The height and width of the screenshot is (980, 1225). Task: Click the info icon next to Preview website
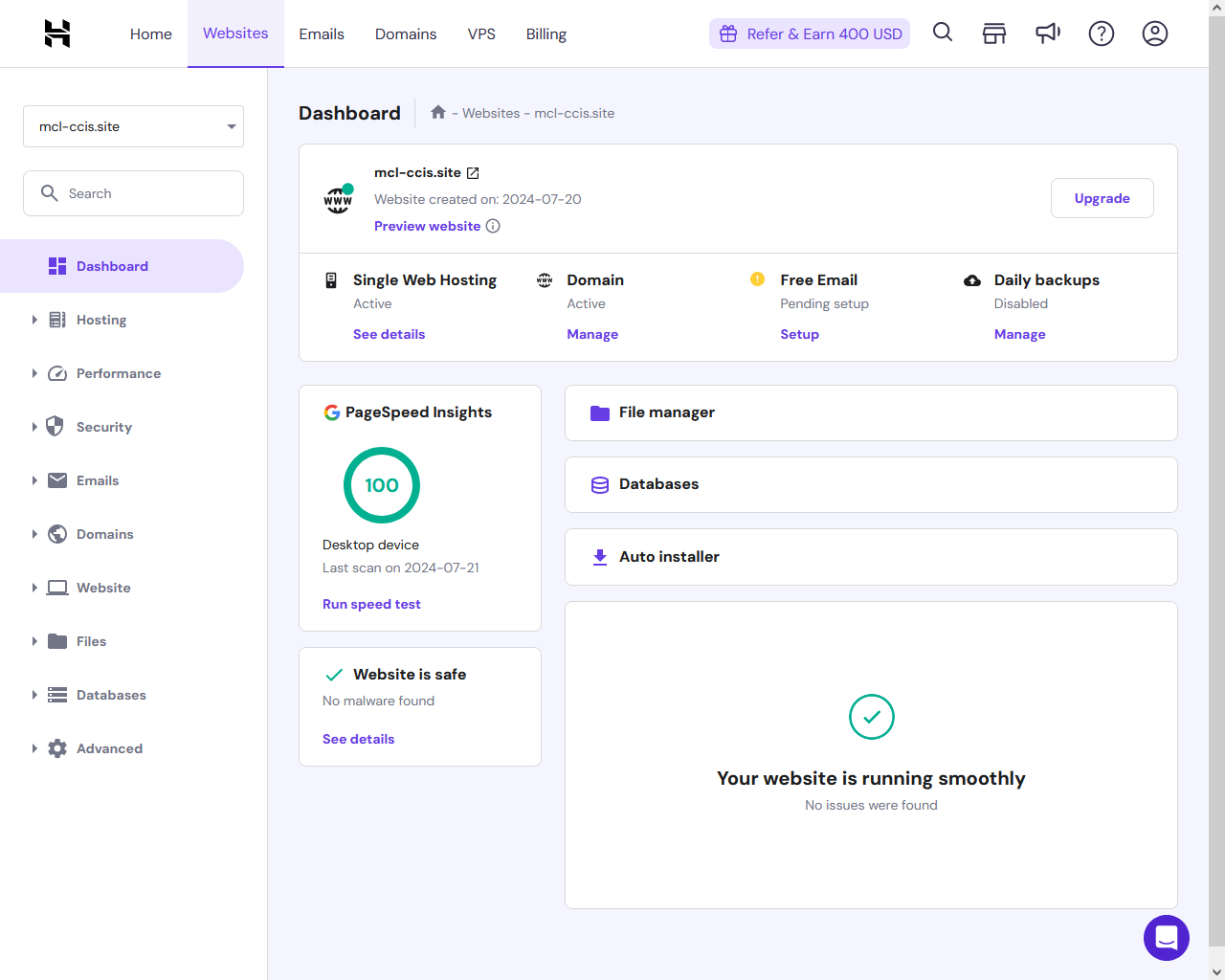click(493, 226)
